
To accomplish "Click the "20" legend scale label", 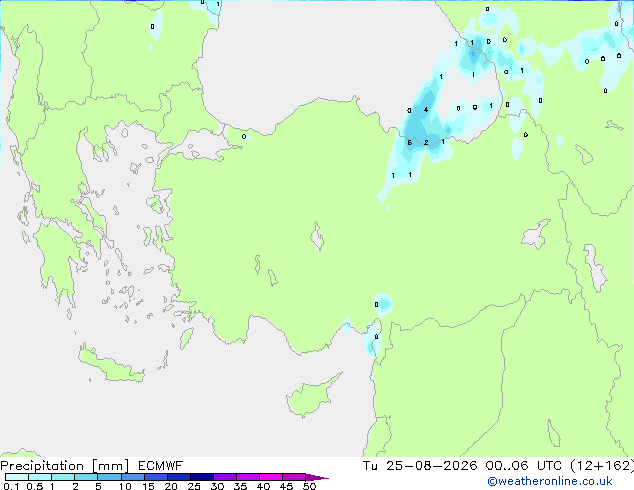I will tap(171, 486).
